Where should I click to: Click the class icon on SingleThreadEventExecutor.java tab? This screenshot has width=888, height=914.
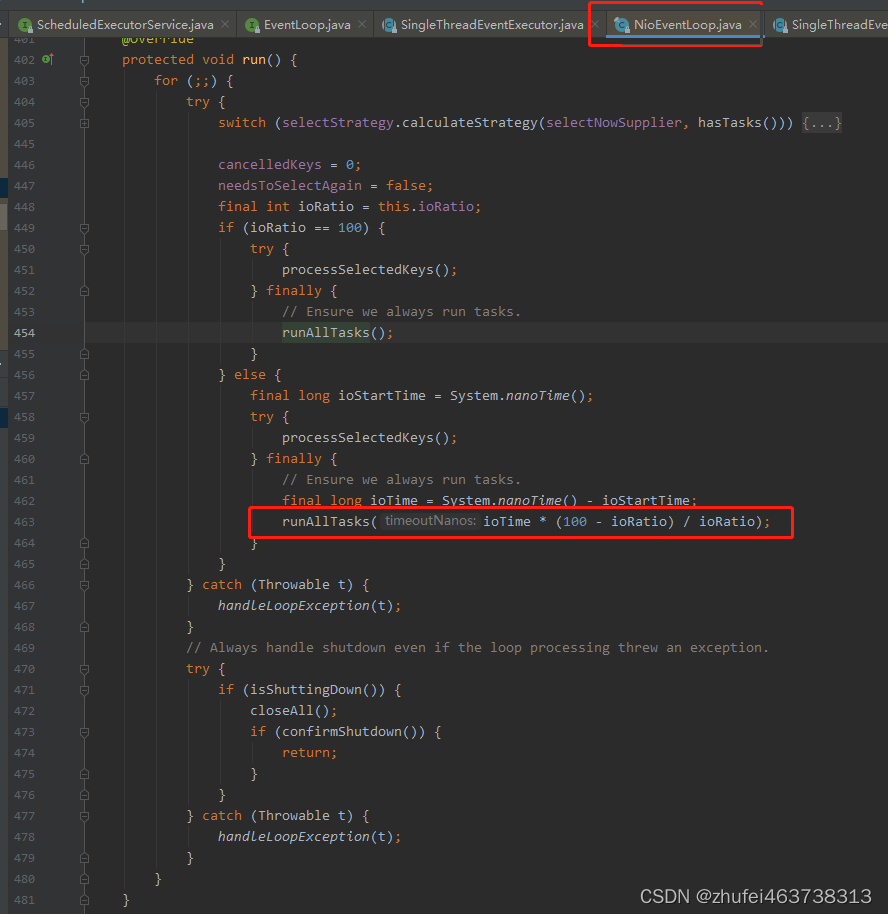pyautogui.click(x=389, y=25)
